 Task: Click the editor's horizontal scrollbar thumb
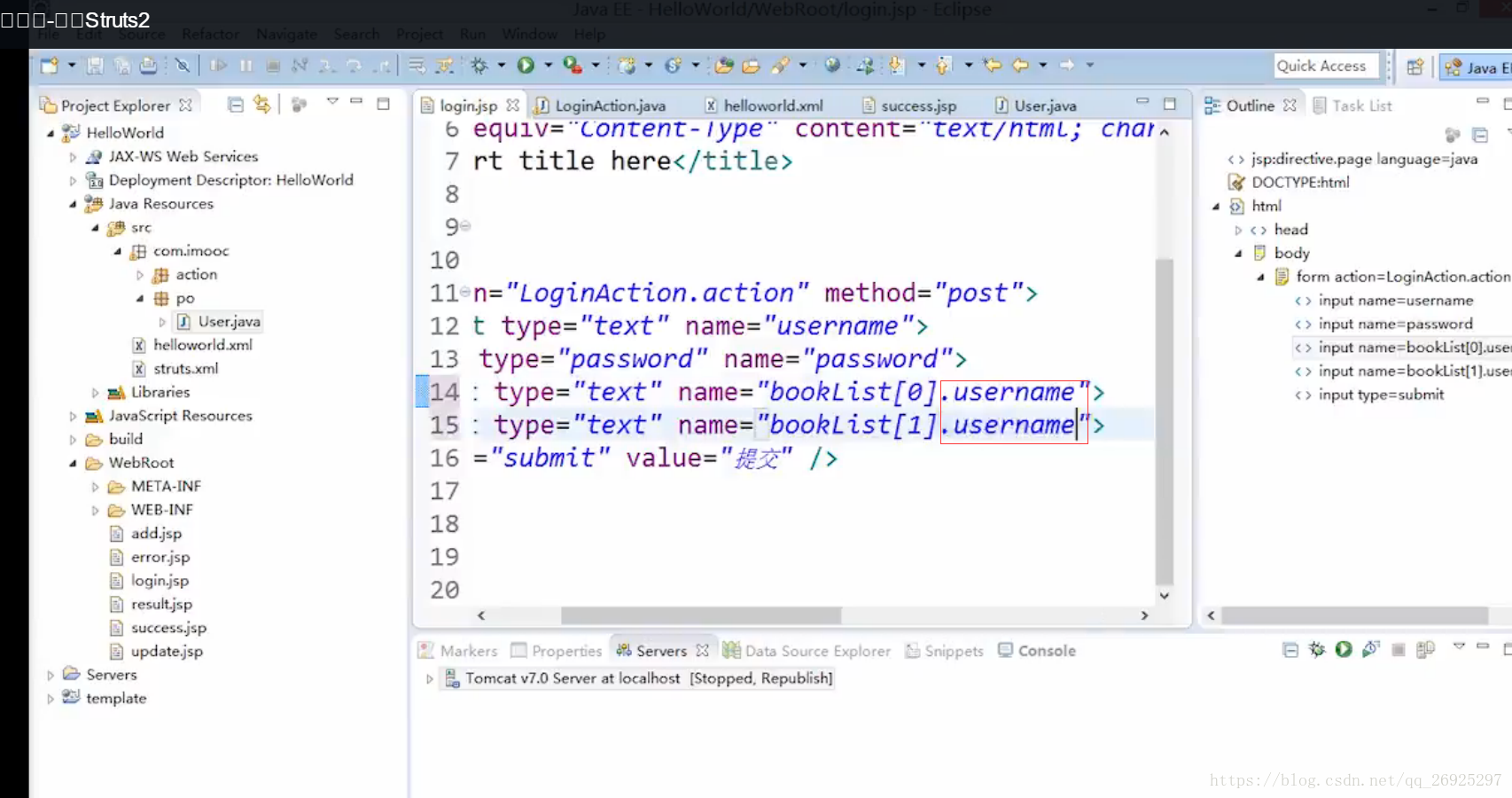pos(701,615)
